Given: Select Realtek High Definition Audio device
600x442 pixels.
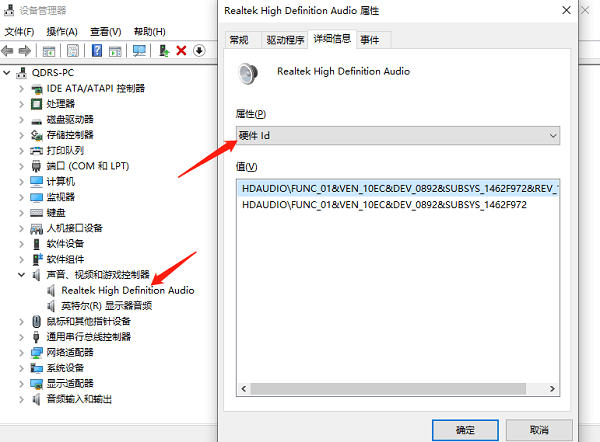Looking at the screenshot, I should point(128,290).
